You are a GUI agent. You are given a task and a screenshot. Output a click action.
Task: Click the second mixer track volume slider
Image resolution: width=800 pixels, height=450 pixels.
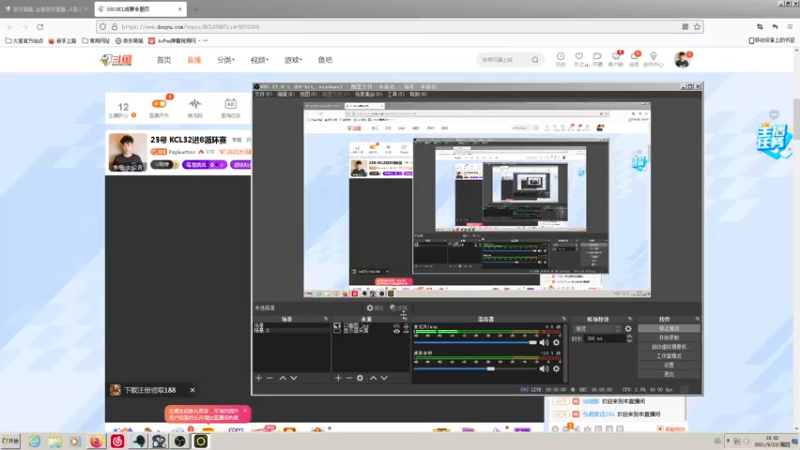[x=475, y=368]
